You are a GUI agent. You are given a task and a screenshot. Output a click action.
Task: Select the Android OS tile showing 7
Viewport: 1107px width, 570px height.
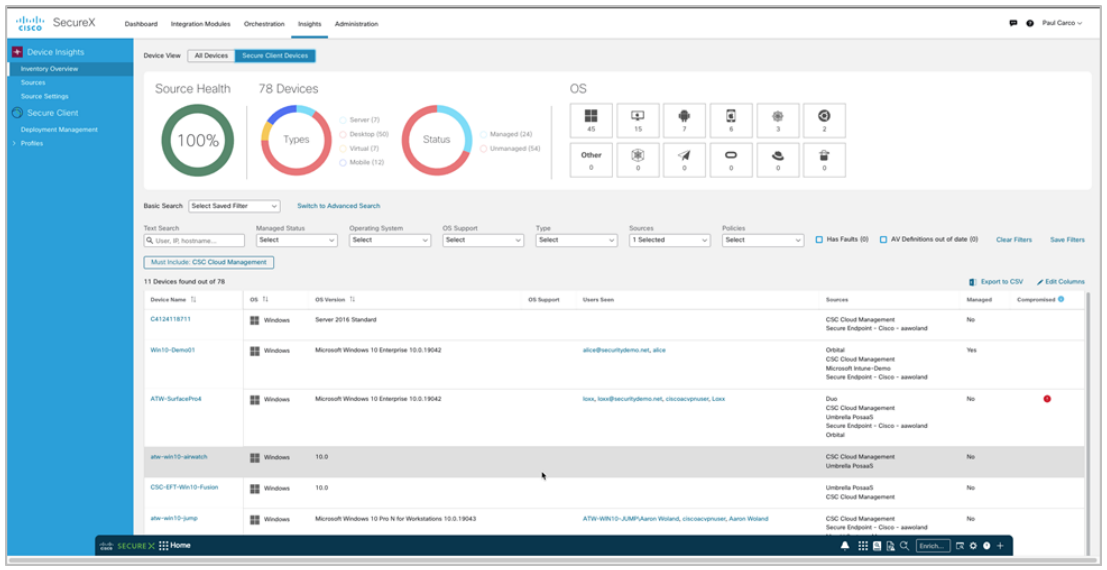click(684, 121)
